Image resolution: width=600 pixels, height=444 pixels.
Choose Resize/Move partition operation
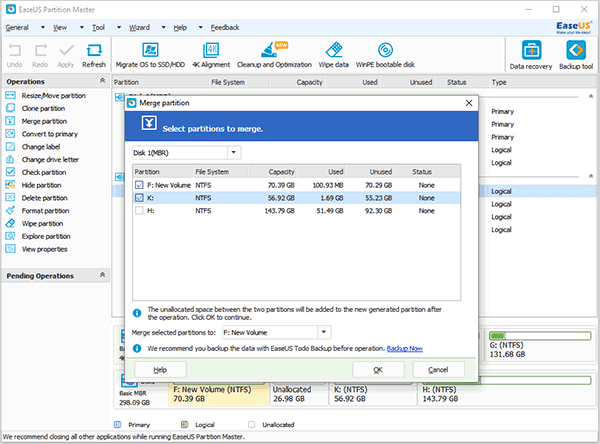pos(54,96)
